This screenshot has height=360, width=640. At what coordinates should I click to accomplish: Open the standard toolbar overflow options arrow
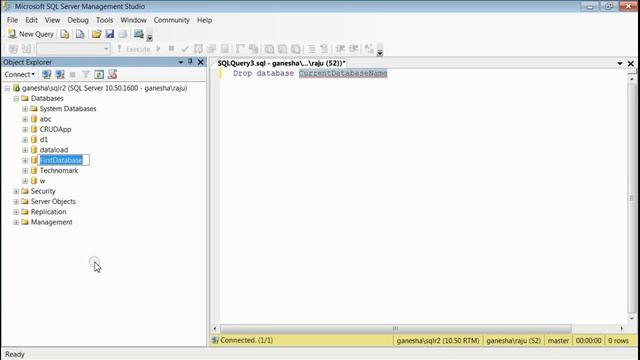click(150, 37)
